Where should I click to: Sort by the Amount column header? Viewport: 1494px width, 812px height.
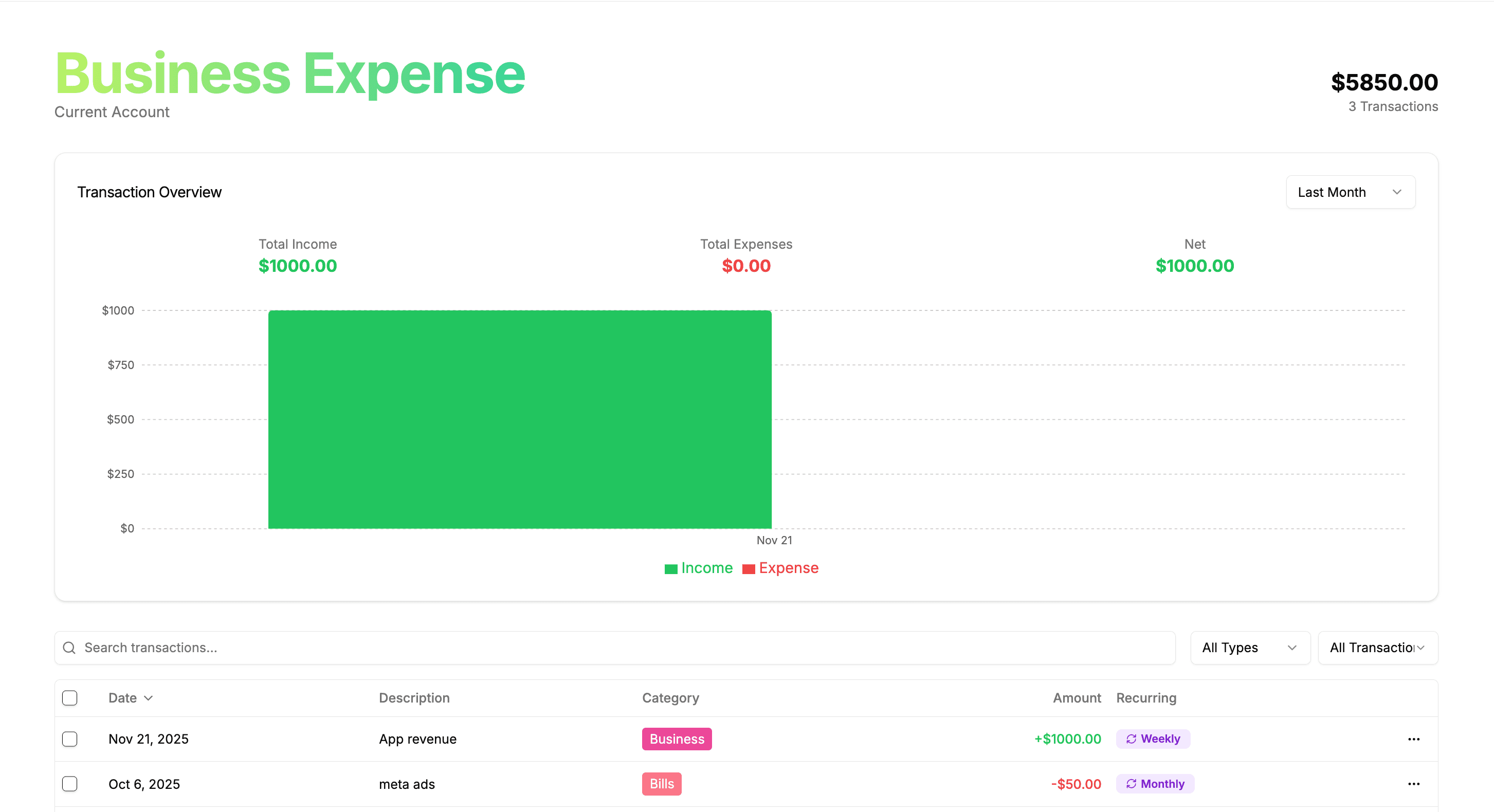(x=1077, y=698)
